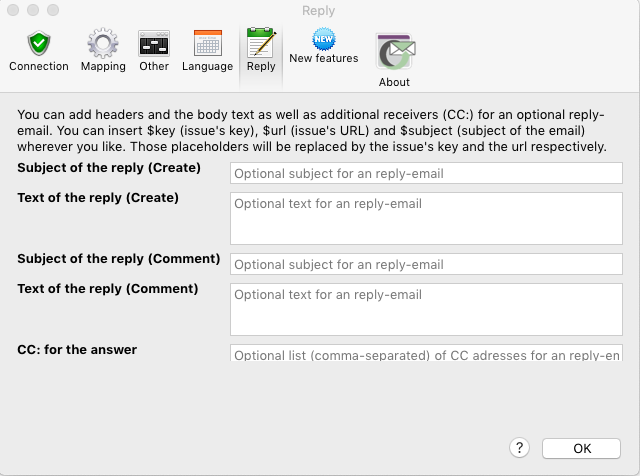Click the help question mark button
640x476 pixels.
tap(519, 448)
